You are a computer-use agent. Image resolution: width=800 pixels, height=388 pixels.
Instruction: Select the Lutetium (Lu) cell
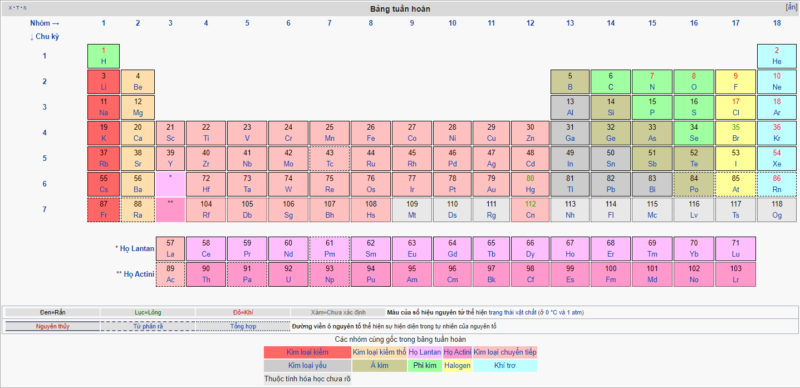click(x=735, y=248)
